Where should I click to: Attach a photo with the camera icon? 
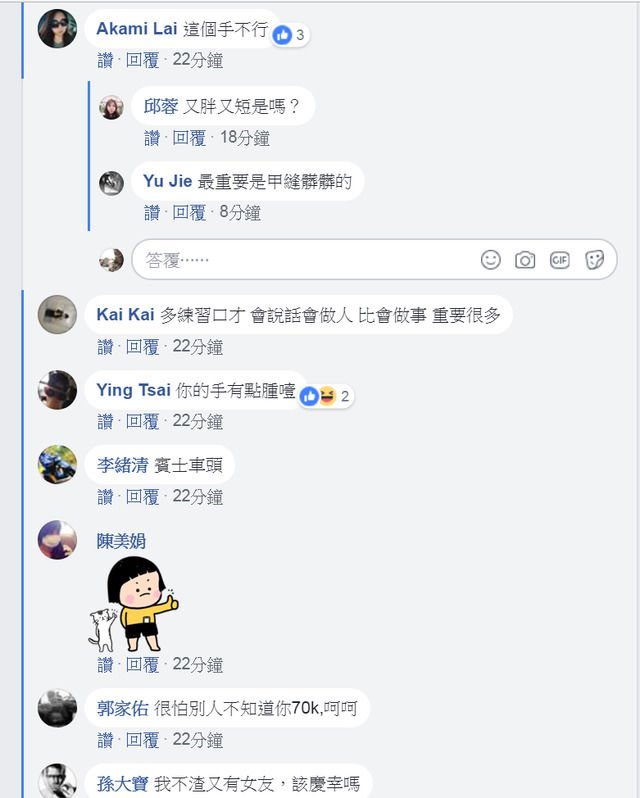(x=525, y=260)
